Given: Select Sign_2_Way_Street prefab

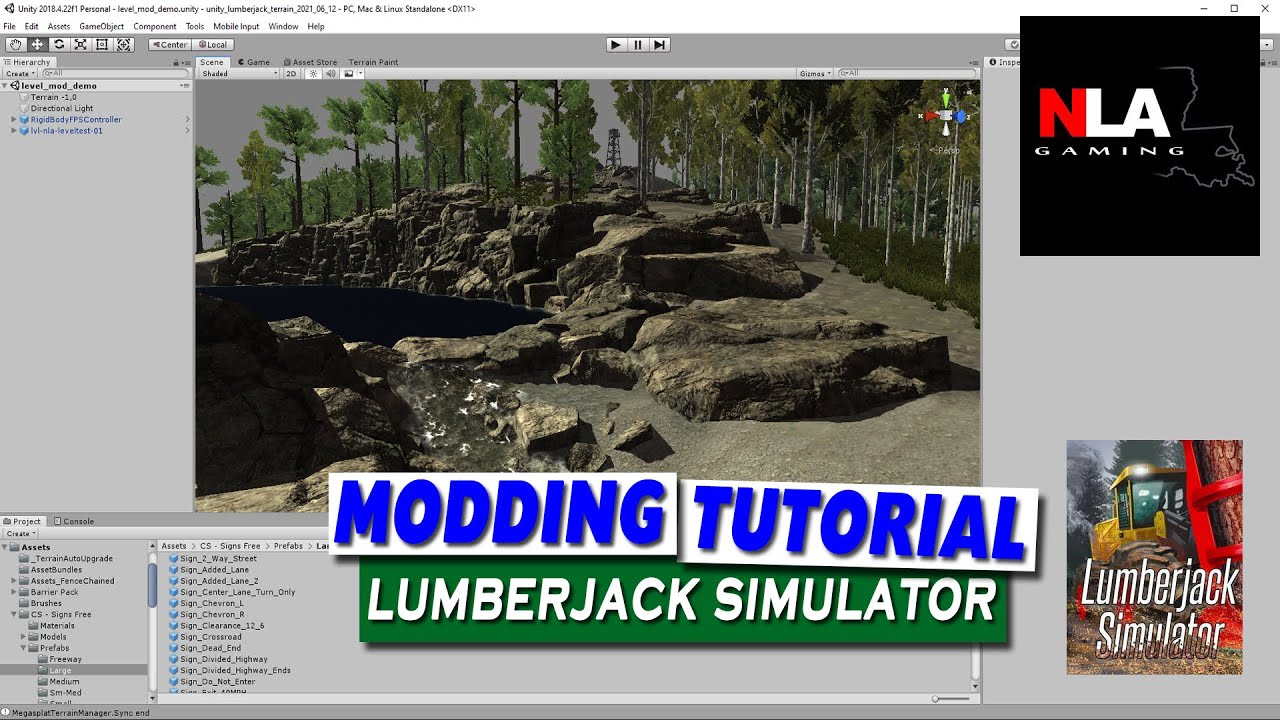Looking at the screenshot, I should [213, 558].
